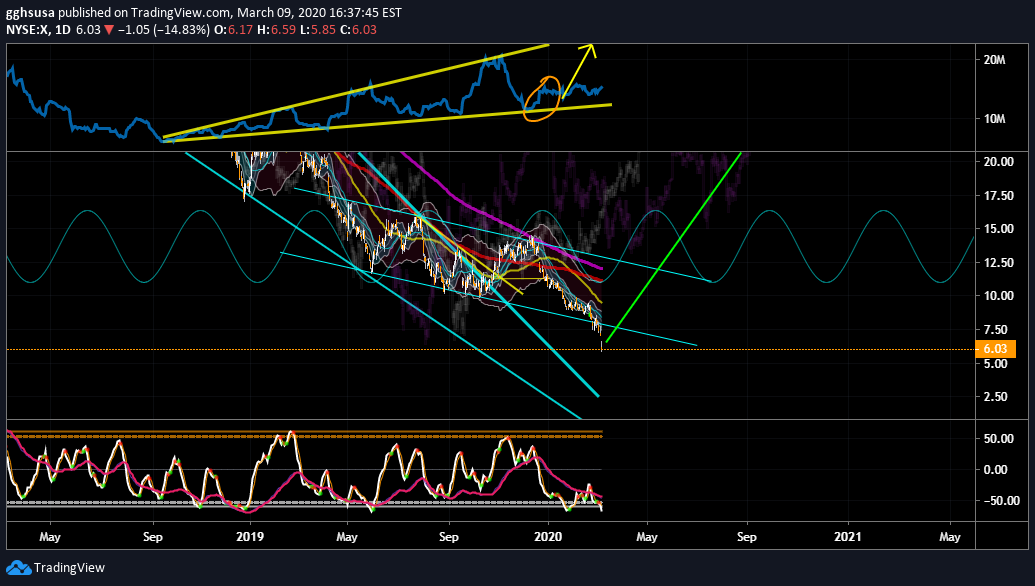Viewport: 1035px width, 586px height.
Task: Click the open value O:6.17
Action: (234, 30)
